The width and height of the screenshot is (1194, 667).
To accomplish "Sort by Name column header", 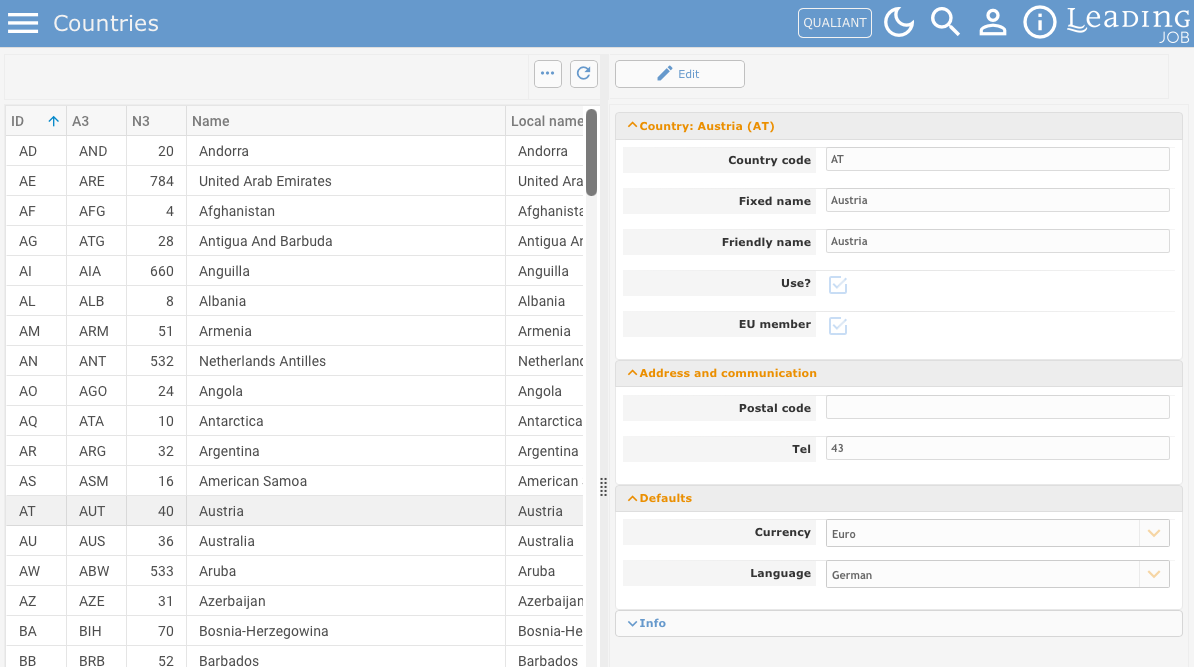I will pos(346,121).
